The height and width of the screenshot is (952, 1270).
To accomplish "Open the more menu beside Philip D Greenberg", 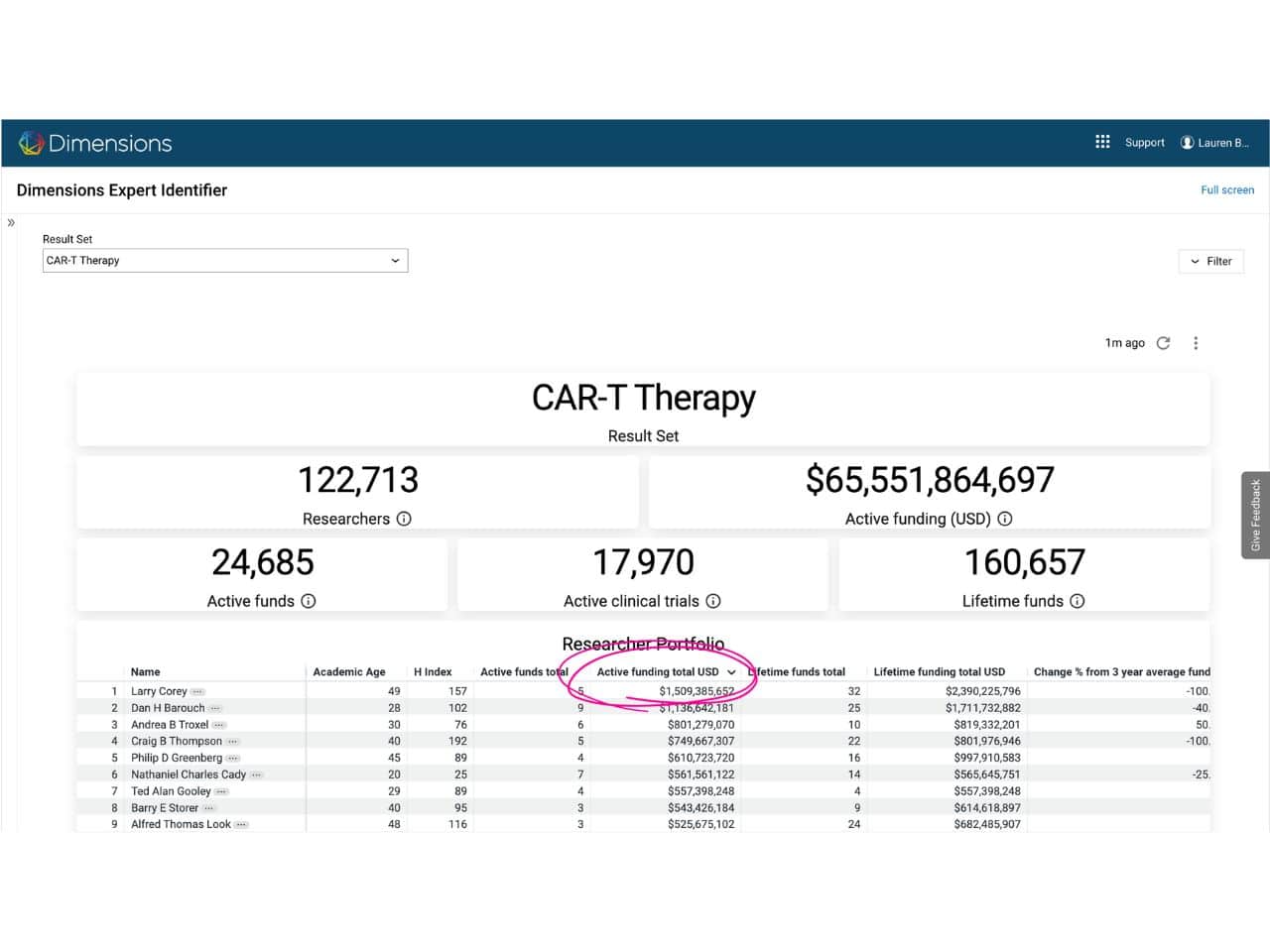I will [233, 759].
